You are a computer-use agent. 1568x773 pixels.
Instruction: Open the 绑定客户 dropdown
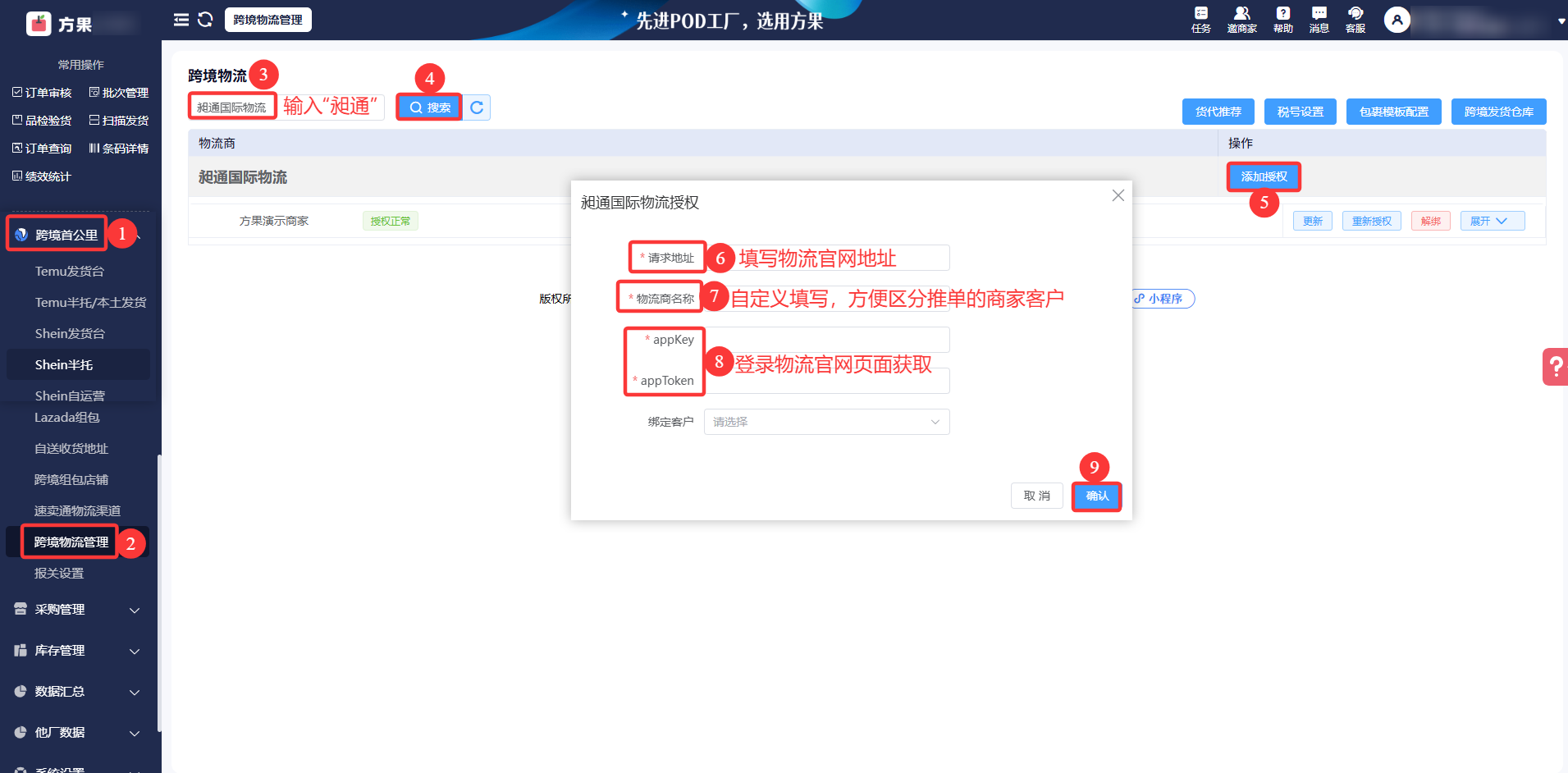pyautogui.click(x=826, y=422)
